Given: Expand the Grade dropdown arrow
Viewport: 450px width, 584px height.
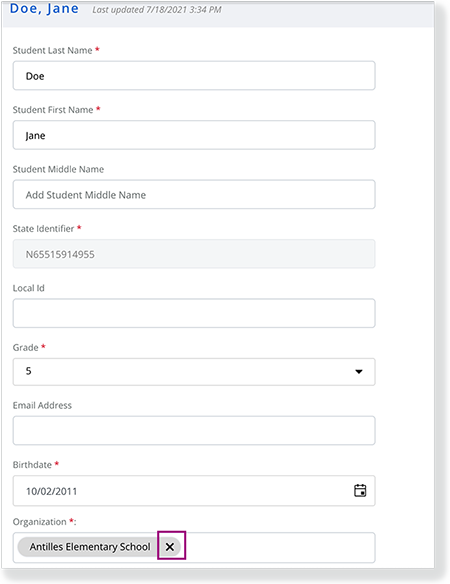Looking at the screenshot, I should (x=359, y=372).
